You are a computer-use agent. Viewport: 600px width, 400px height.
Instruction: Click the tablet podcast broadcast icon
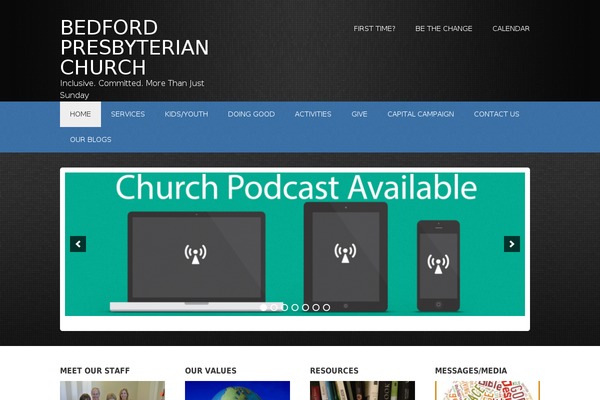point(345,253)
